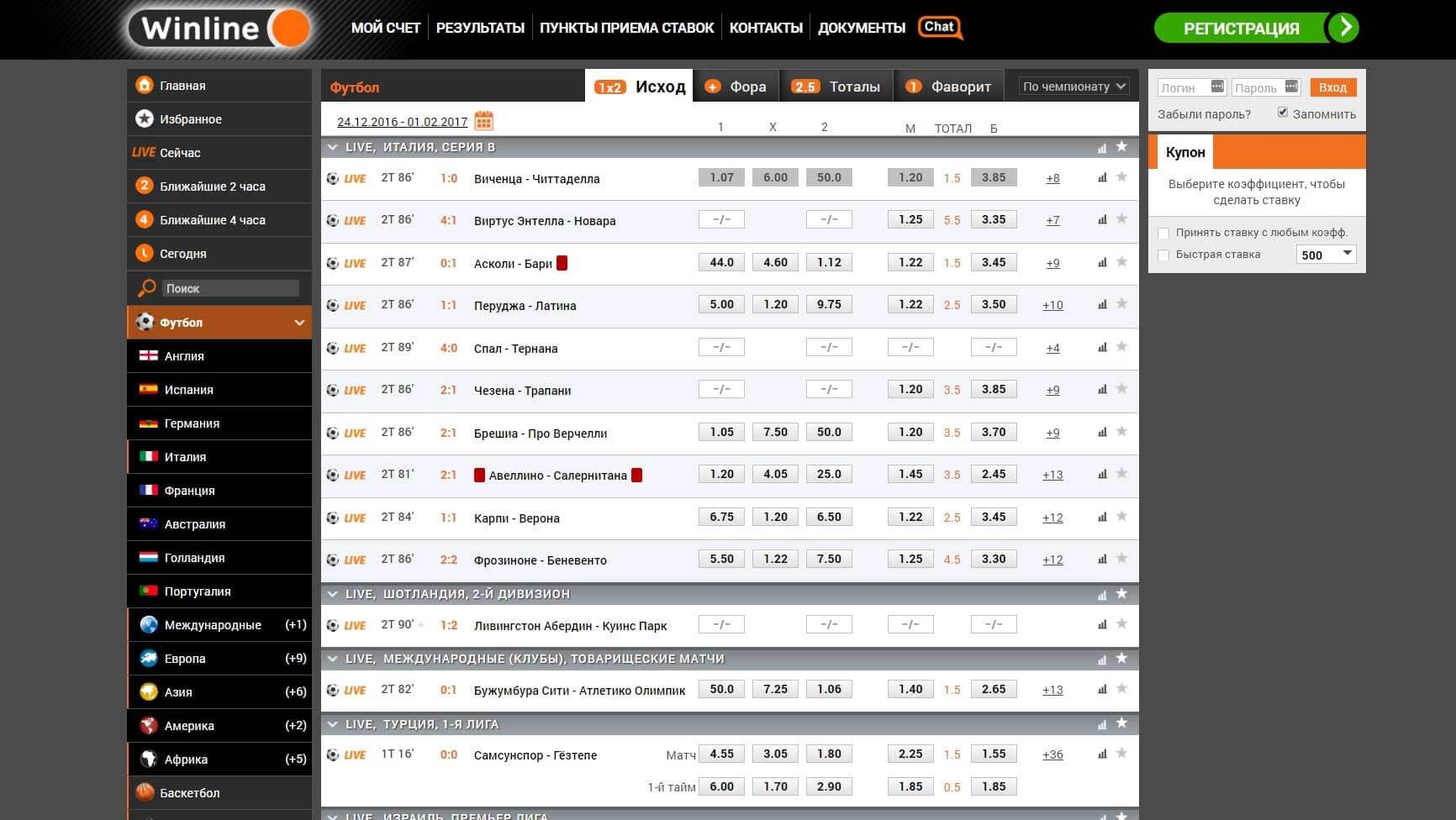Open statistics icon for Карпи - Верона
Screen dimensions: 1456x820
click(x=1102, y=517)
